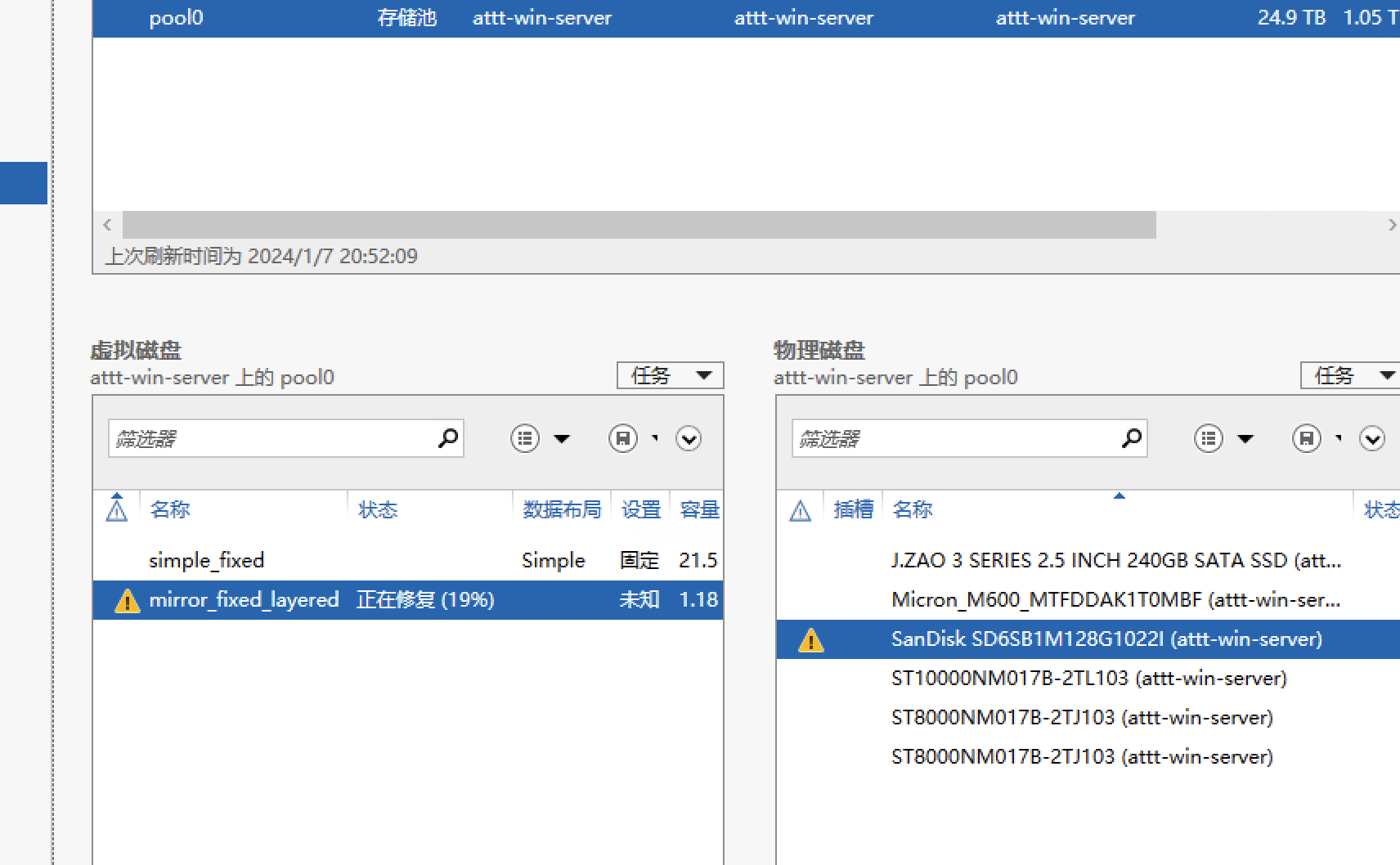Click warning icon on mirror_fixed_layered row
This screenshot has height=865, width=1400.
point(127,600)
